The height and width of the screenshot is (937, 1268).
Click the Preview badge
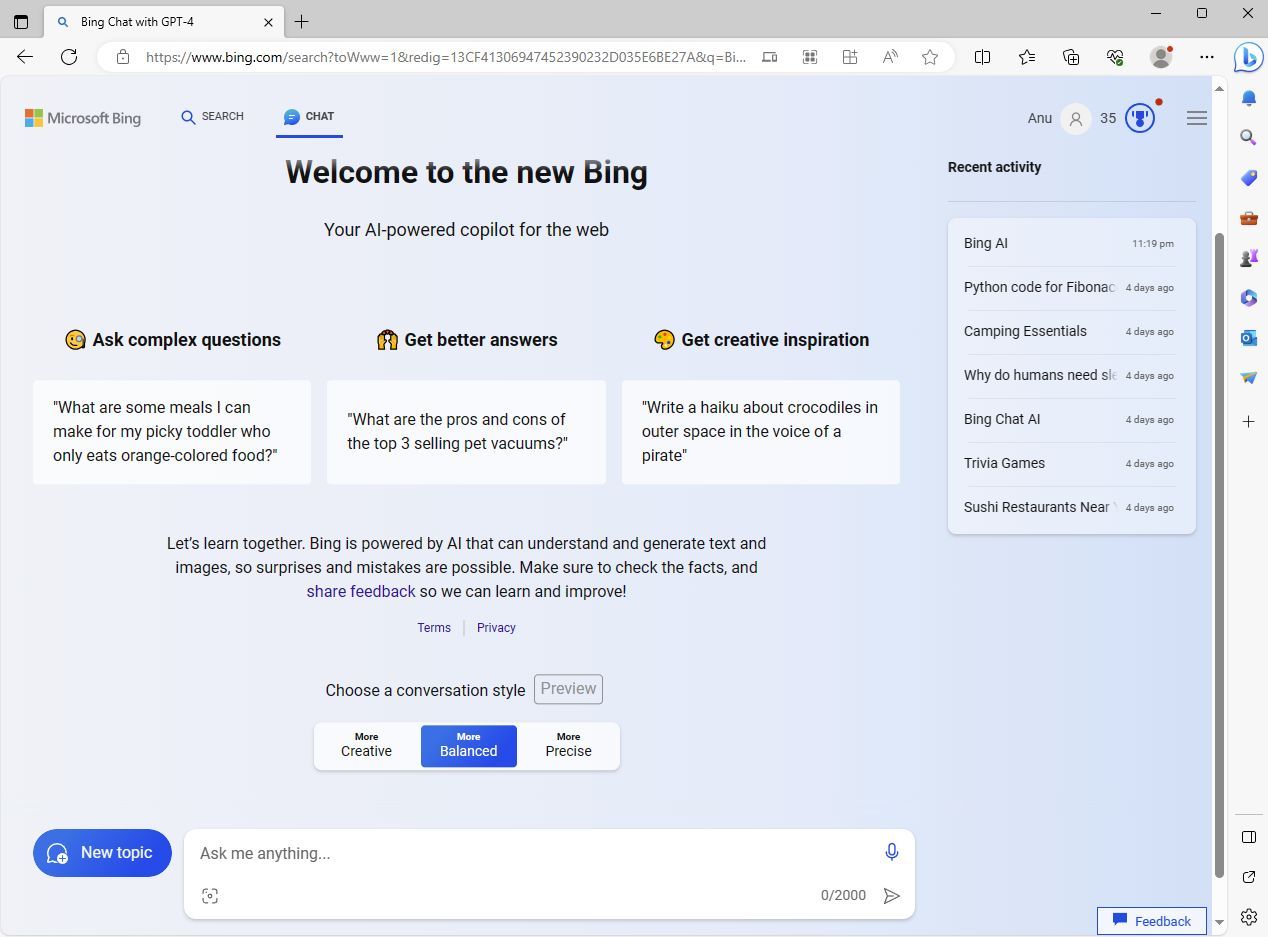568,689
